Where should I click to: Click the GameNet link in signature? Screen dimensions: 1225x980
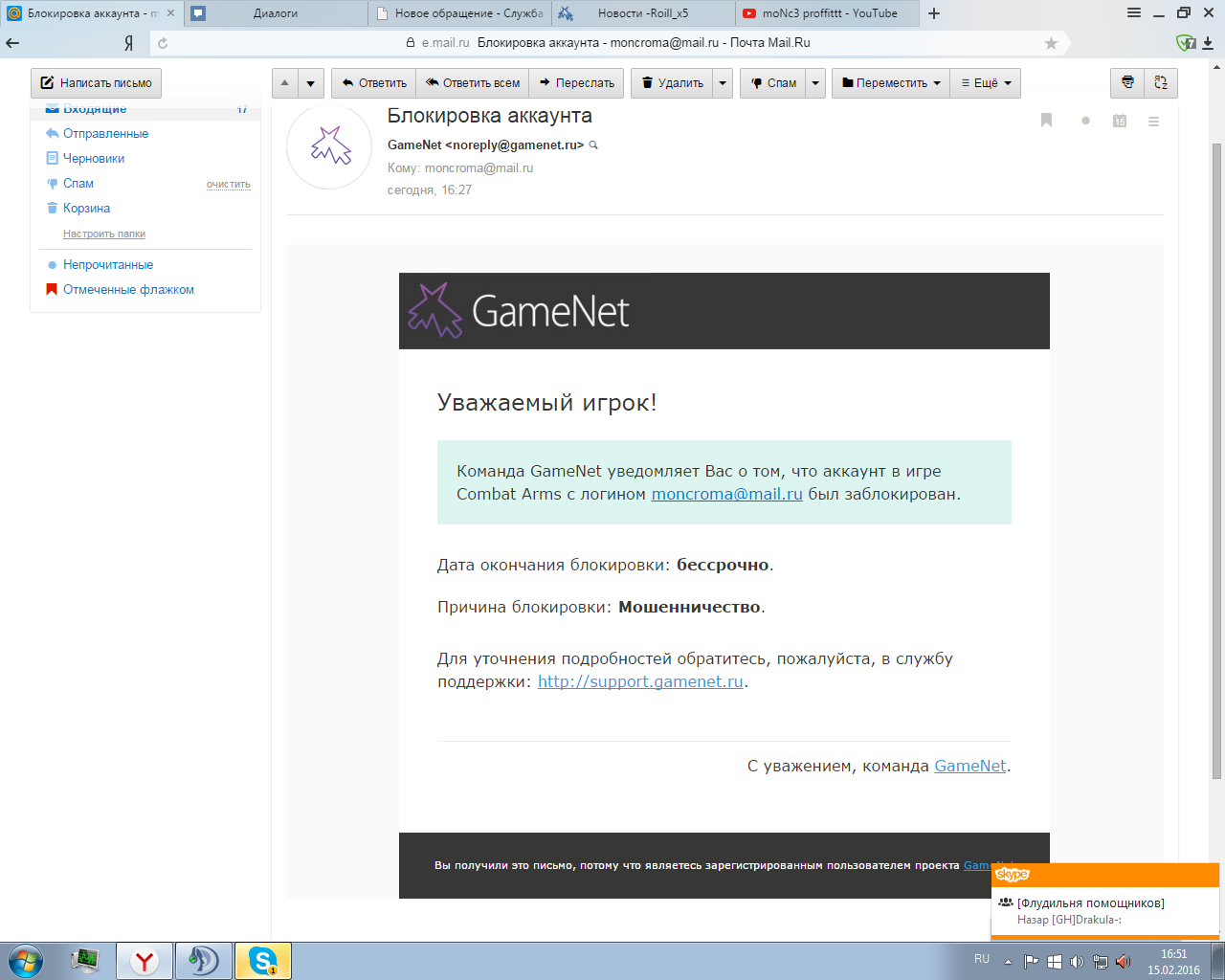click(970, 766)
